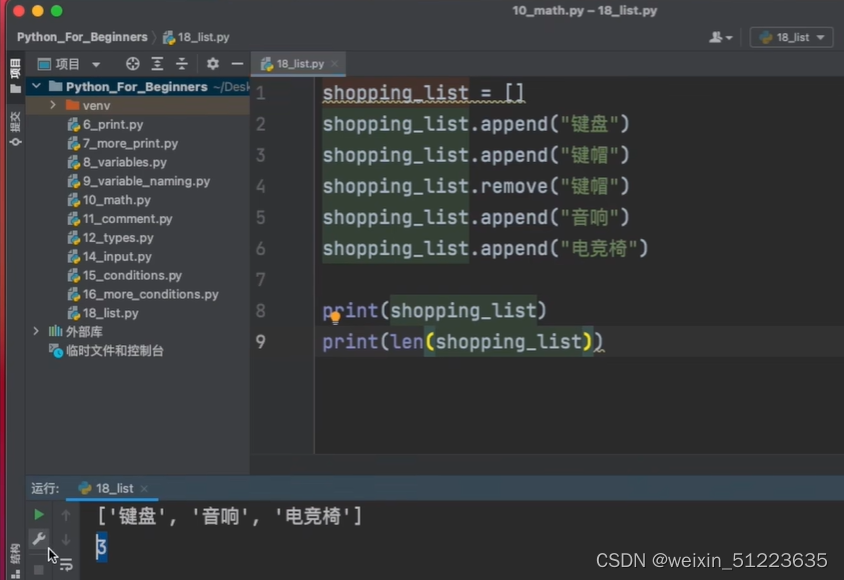Image resolution: width=844 pixels, height=580 pixels.
Task: Click the user/profile icon in the top toolbar
Action: (718, 36)
